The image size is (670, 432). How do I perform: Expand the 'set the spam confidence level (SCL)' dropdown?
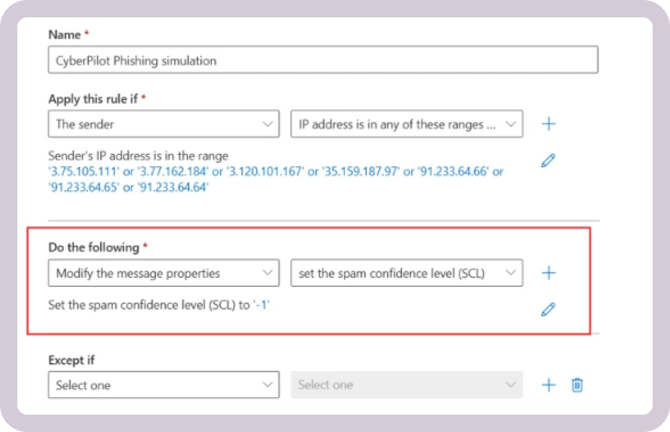(406, 272)
